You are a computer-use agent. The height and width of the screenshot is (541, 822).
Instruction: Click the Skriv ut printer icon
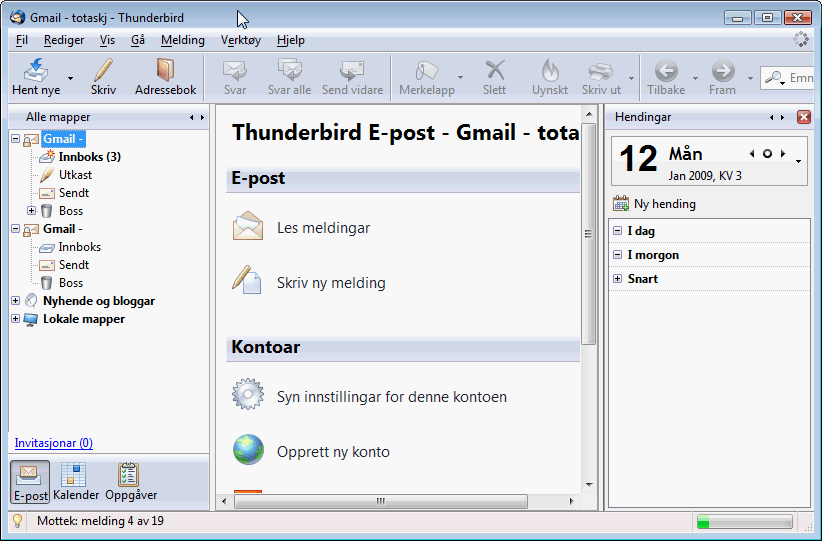click(x=601, y=71)
